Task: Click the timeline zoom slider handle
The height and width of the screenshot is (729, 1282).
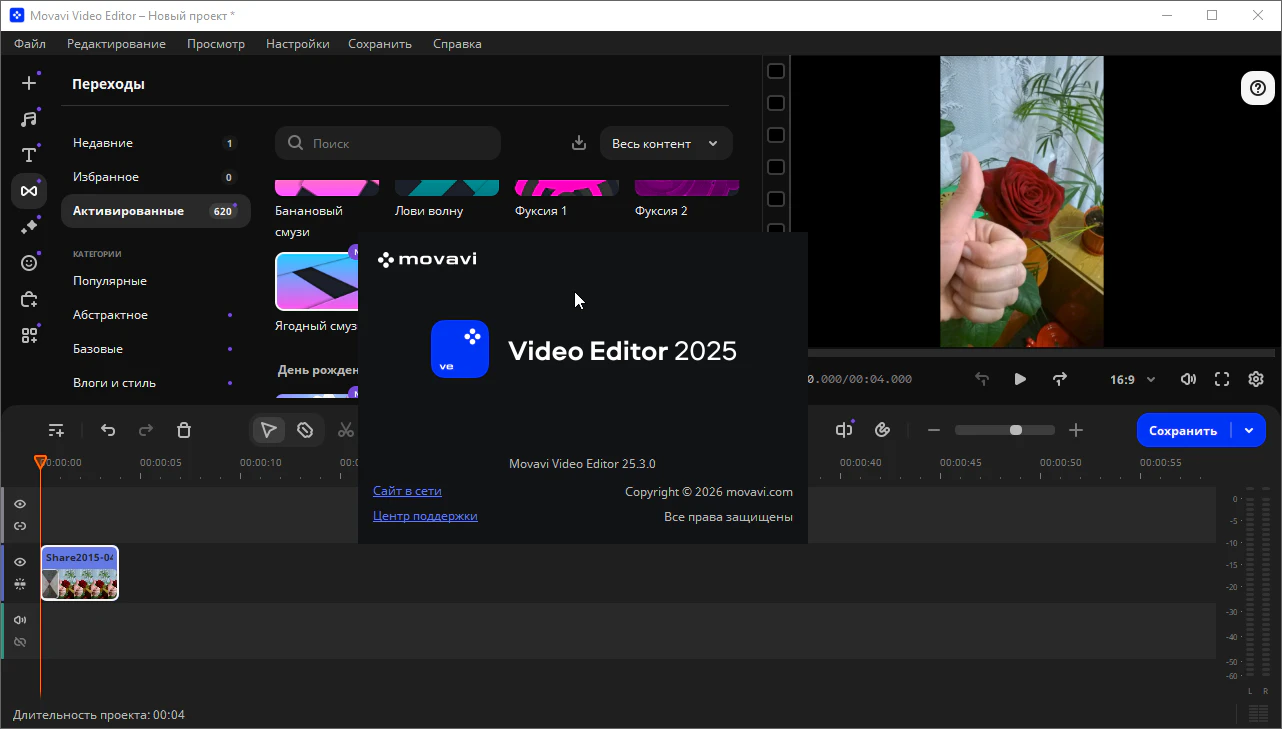Action: click(x=1016, y=430)
